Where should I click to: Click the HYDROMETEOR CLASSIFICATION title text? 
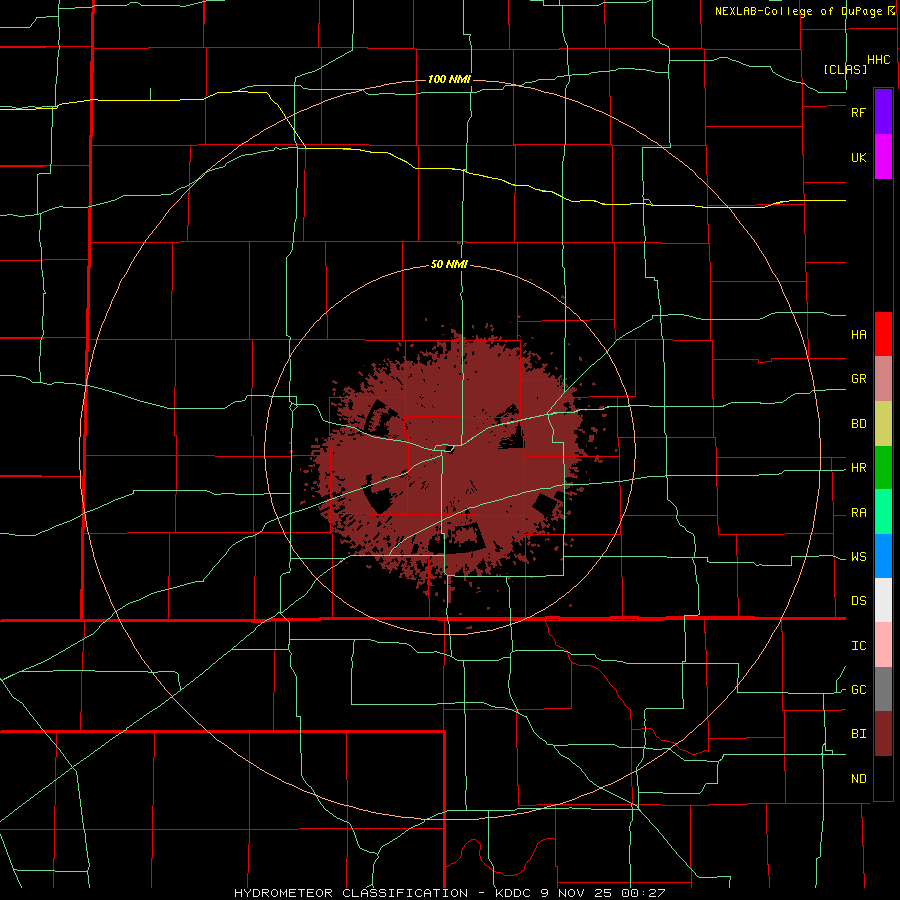[351, 893]
